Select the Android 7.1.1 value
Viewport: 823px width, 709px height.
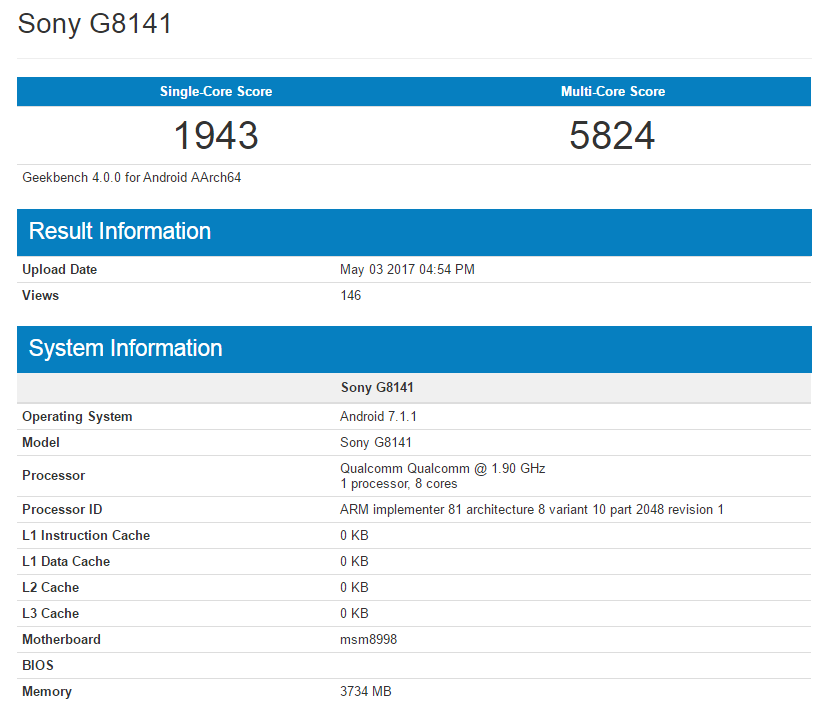[x=378, y=416]
